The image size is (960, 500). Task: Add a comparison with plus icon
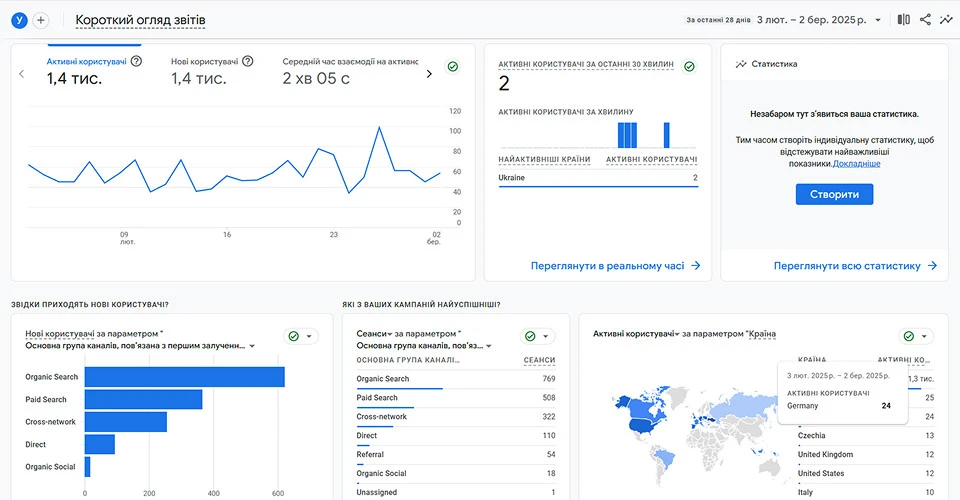click(41, 20)
